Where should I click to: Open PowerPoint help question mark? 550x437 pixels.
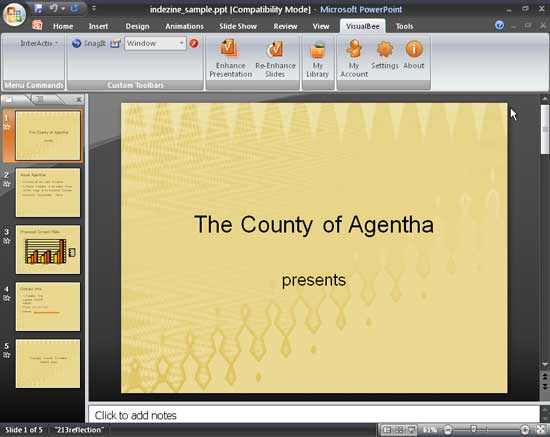pos(499,25)
